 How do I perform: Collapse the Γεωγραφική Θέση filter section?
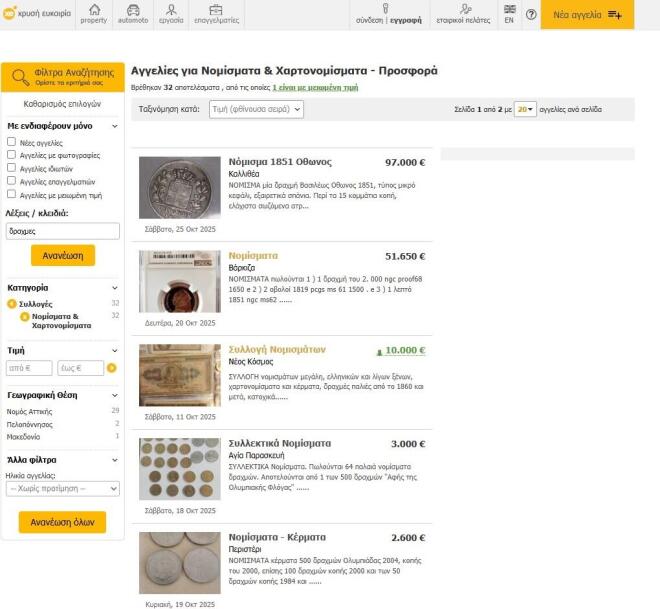(x=114, y=395)
